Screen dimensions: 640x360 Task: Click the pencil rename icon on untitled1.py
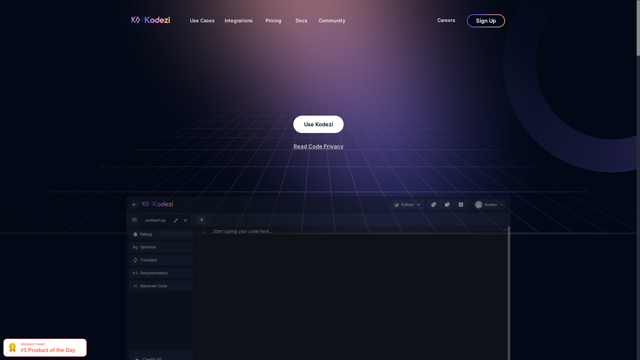pyautogui.click(x=176, y=220)
